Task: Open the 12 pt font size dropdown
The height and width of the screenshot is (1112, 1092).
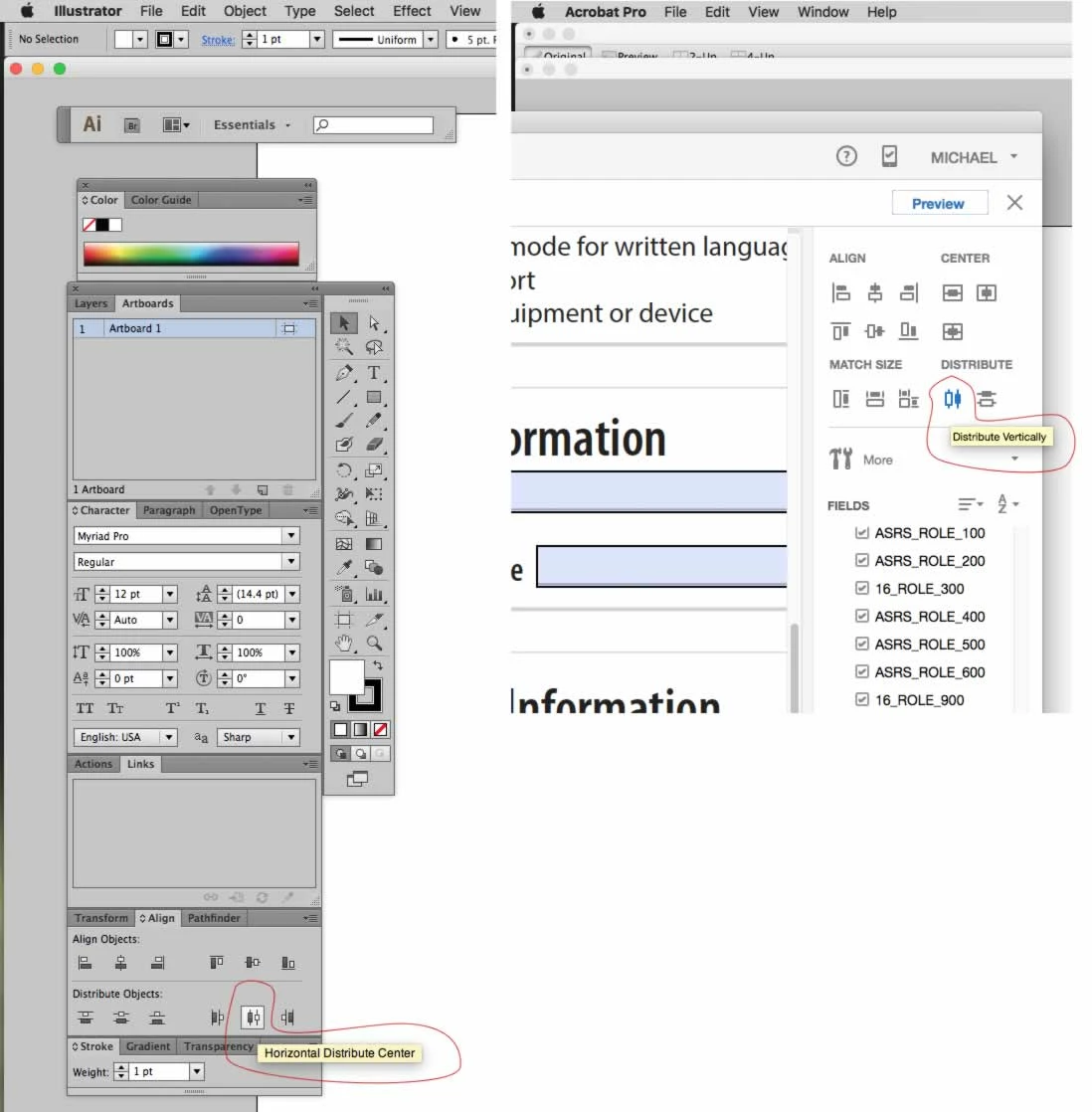Action: (169, 594)
